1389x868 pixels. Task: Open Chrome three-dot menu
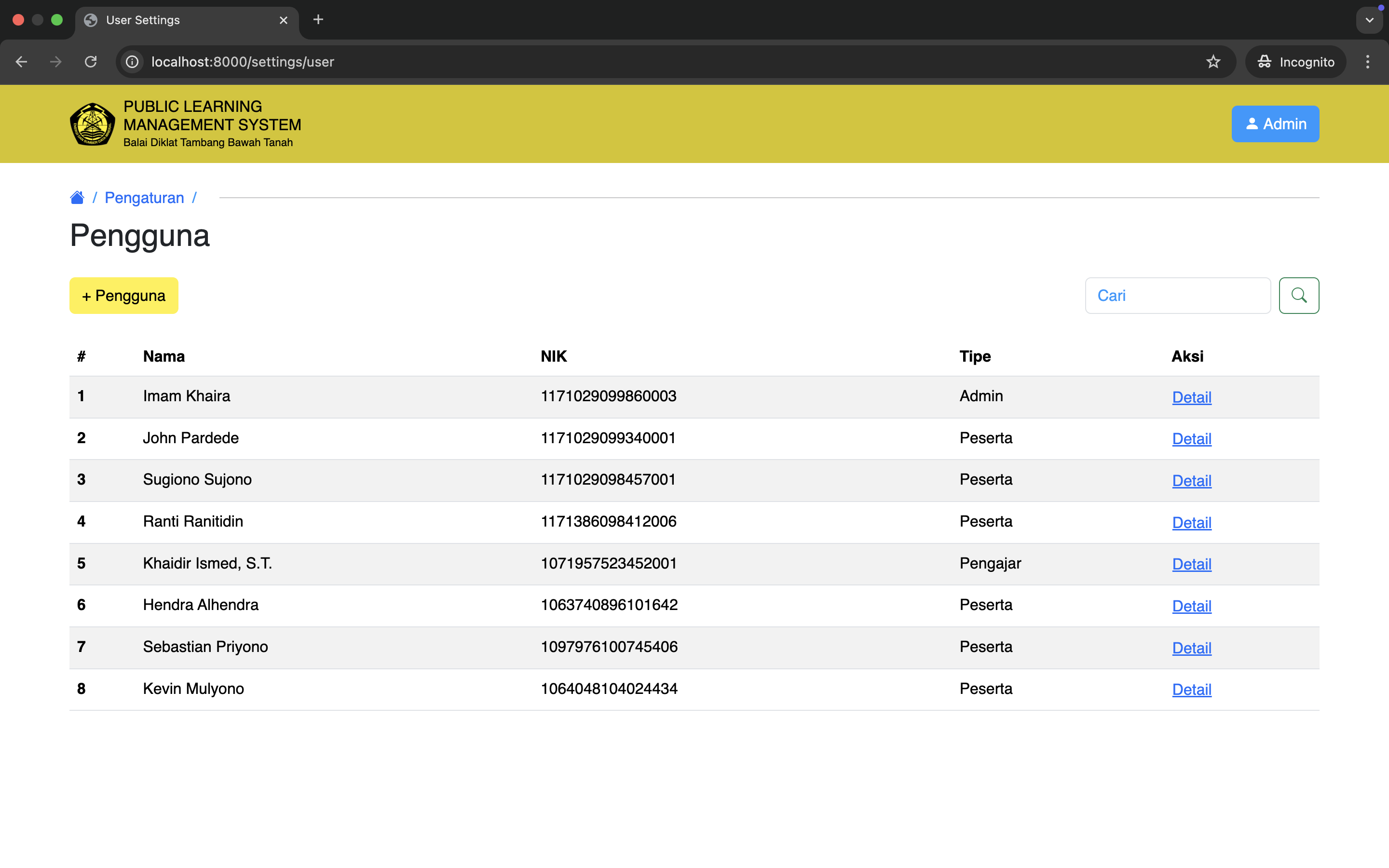pyautogui.click(x=1367, y=62)
